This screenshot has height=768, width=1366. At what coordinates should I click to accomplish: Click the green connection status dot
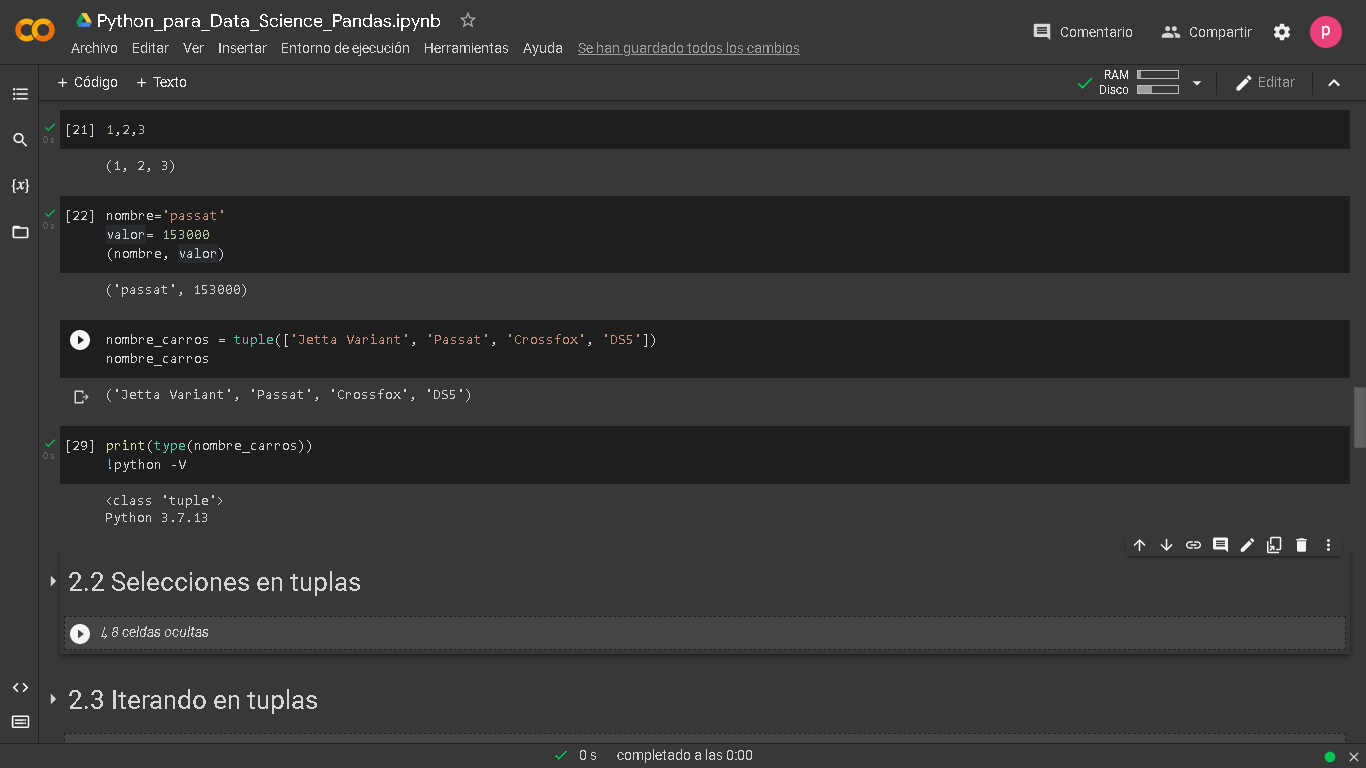[1330, 757]
